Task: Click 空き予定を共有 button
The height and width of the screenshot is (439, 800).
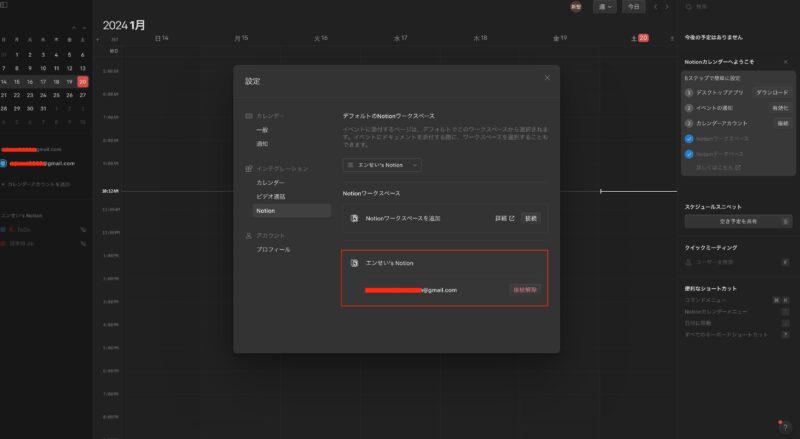Action: click(738, 222)
